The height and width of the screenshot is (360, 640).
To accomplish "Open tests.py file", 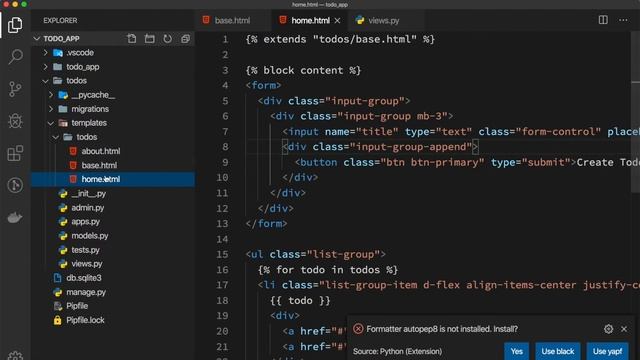I will [85, 250].
